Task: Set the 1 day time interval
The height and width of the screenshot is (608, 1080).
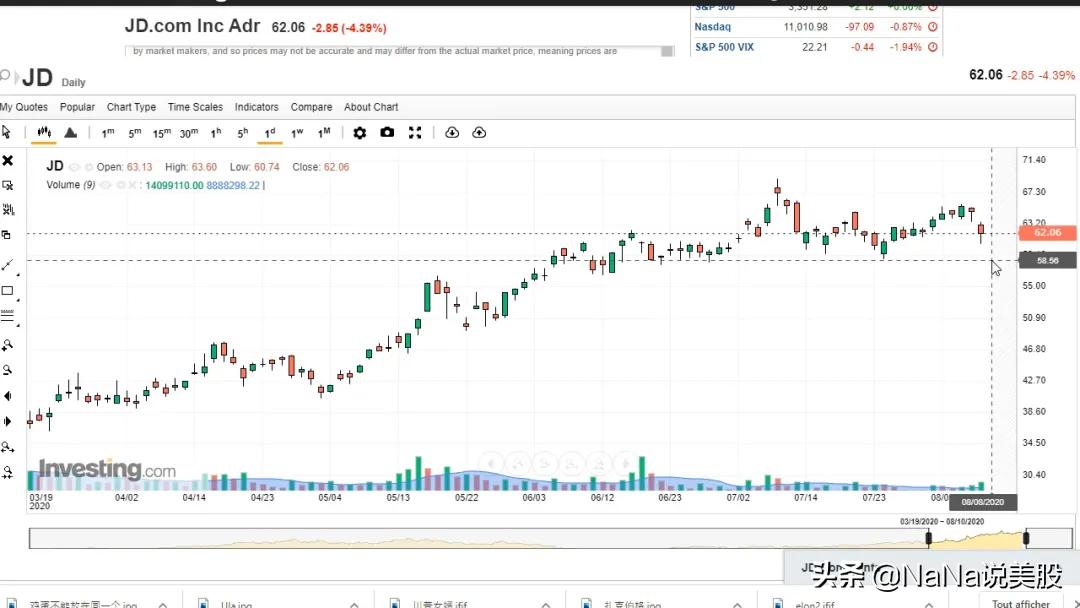Action: click(x=269, y=133)
